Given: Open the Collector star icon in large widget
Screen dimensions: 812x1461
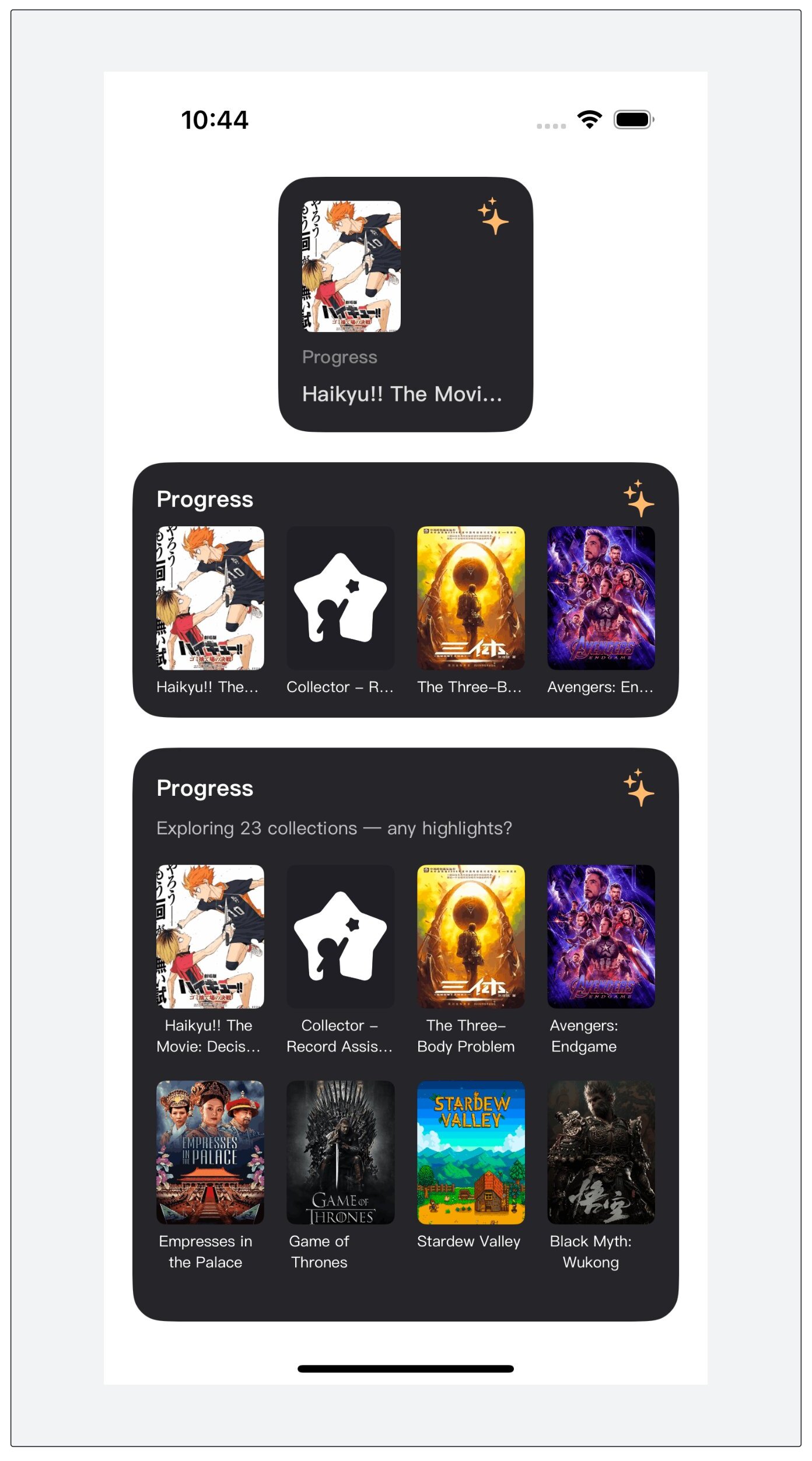Looking at the screenshot, I should coord(341,936).
